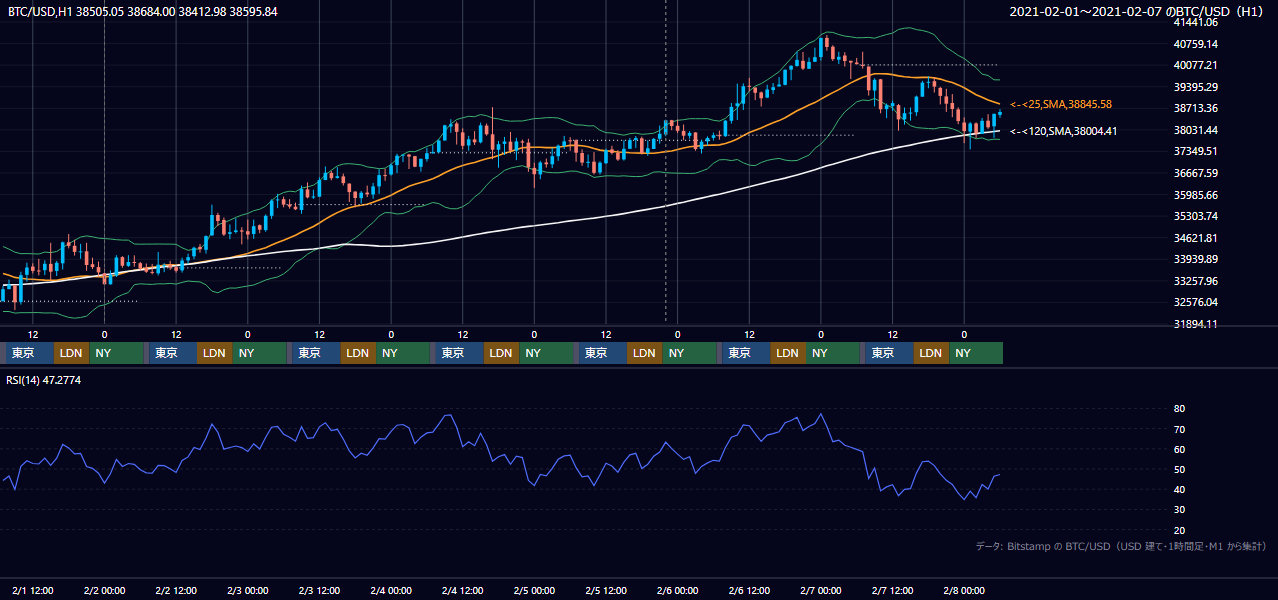Select the 120 SMA 38004.41 label
1278x600 pixels.
[1063, 131]
